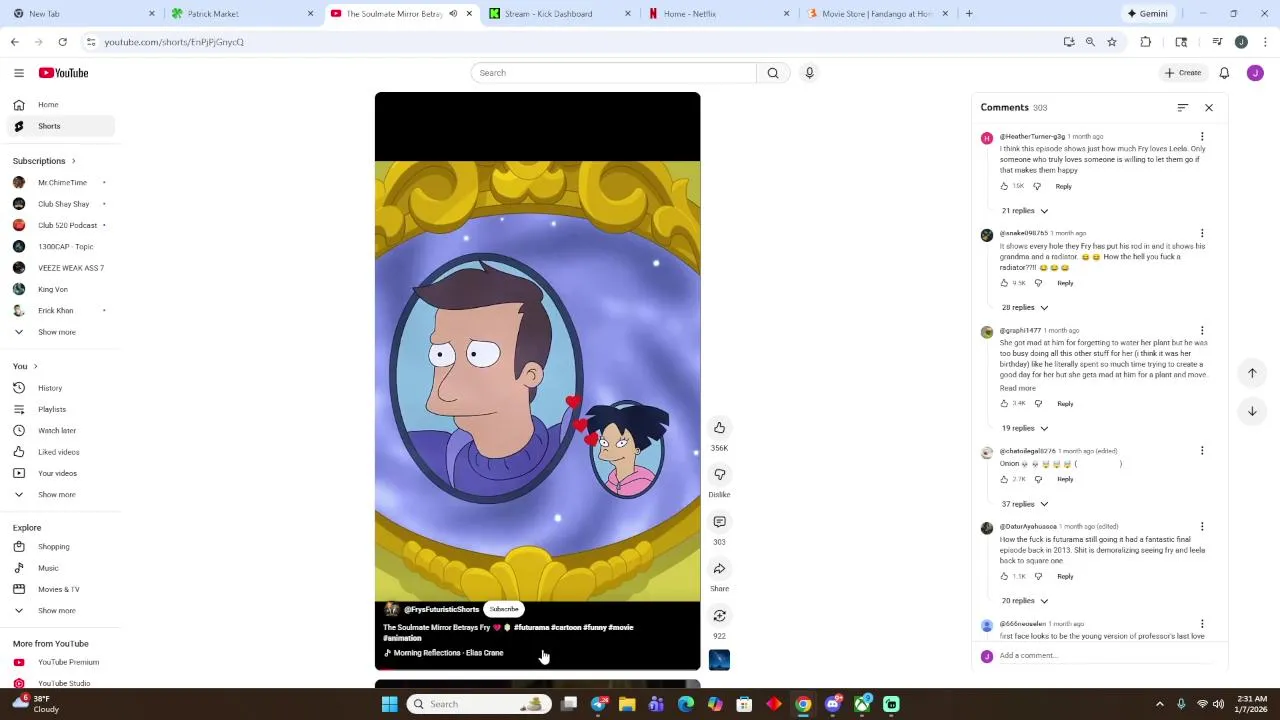Expand 37 replies thread

point(1025,504)
